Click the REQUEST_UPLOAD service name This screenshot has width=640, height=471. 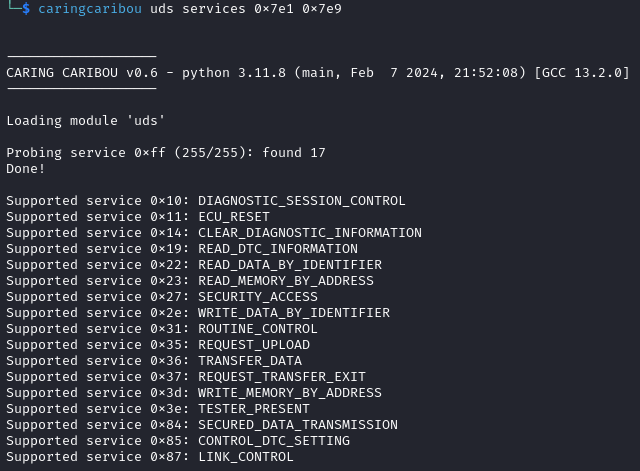tap(253, 345)
